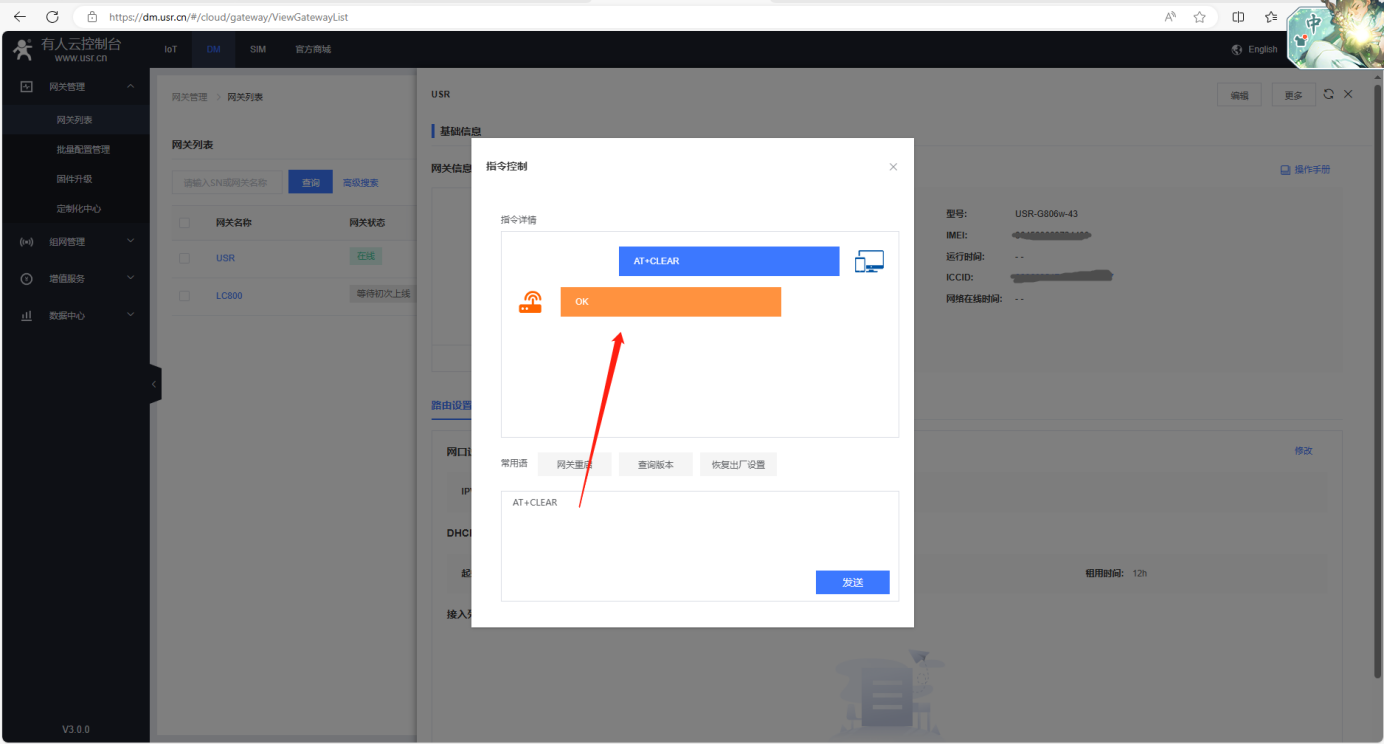This screenshot has height=744, width=1384.
Task: Click the orange router icon in dialog
Action: [x=530, y=302]
